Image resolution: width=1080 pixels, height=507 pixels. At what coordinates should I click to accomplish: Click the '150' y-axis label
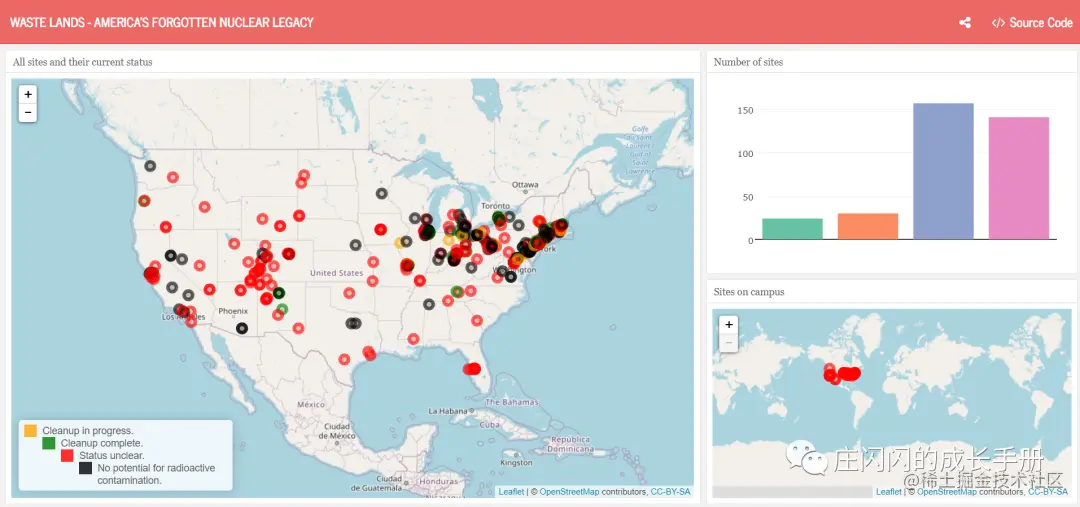(x=745, y=110)
